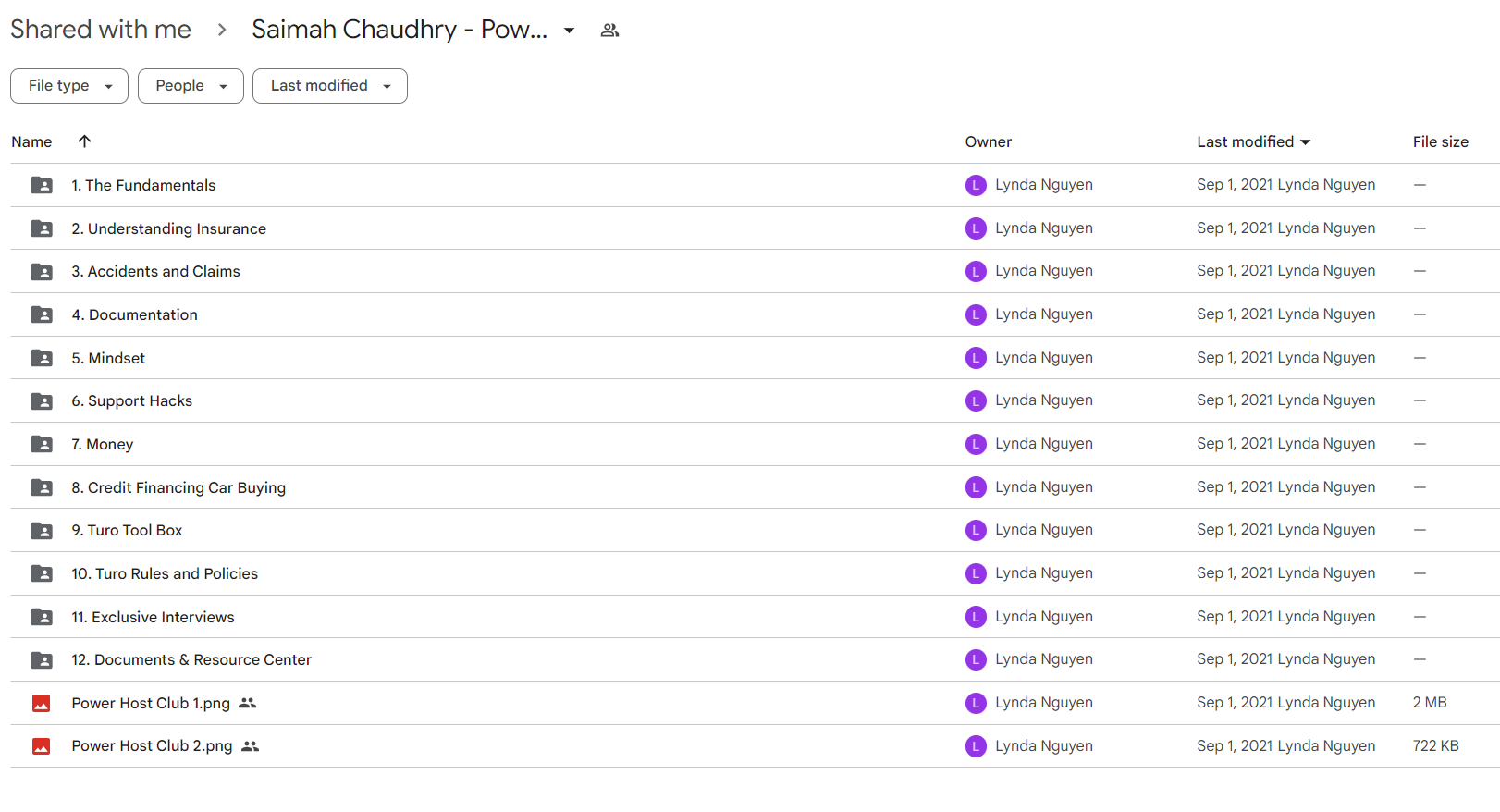Image resolution: width=1500 pixels, height=812 pixels.
Task: Click owner avatar in Mindset row
Action: click(x=976, y=358)
